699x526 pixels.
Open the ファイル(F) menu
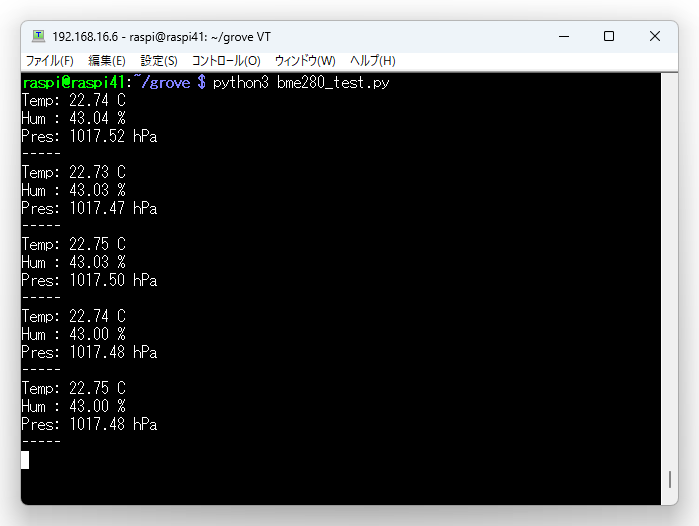click(49, 61)
